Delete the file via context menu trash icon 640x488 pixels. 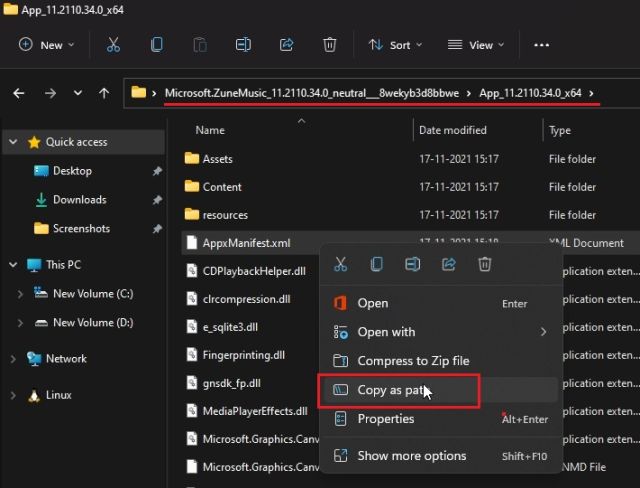[484, 264]
